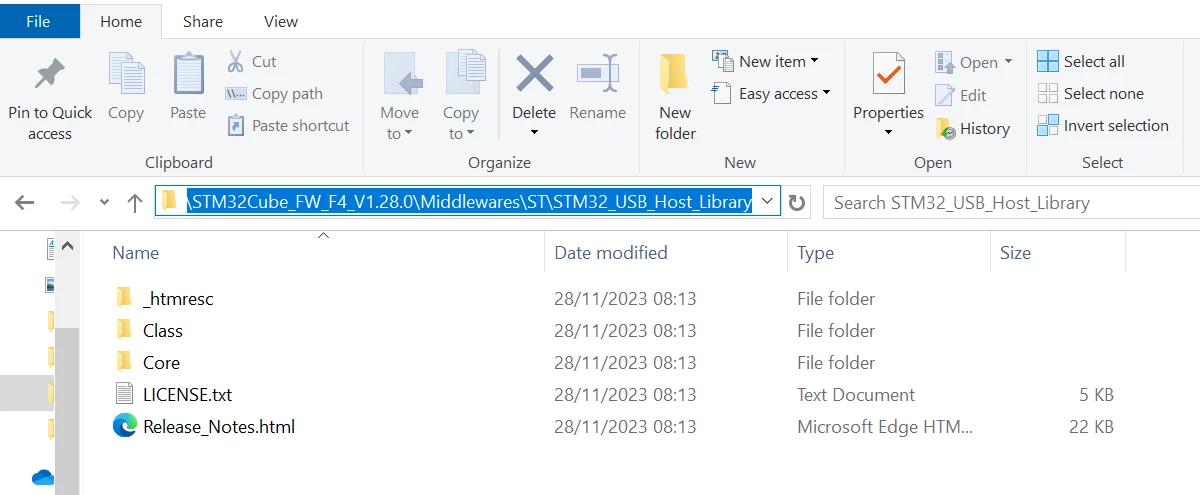Image resolution: width=1200 pixels, height=495 pixels.
Task: Click the Edit icon
Action: click(x=945, y=95)
